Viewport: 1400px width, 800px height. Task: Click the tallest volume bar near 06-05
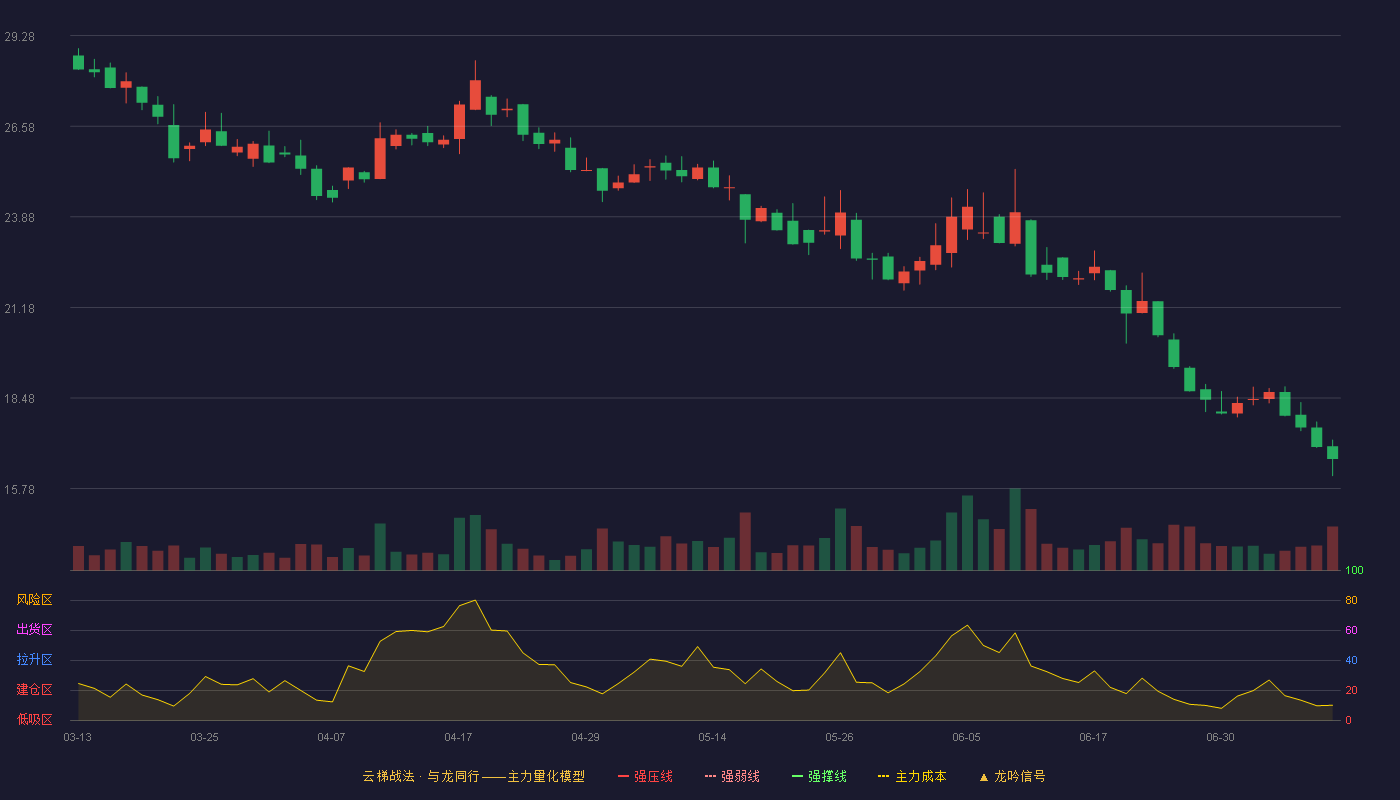[x=1015, y=529]
